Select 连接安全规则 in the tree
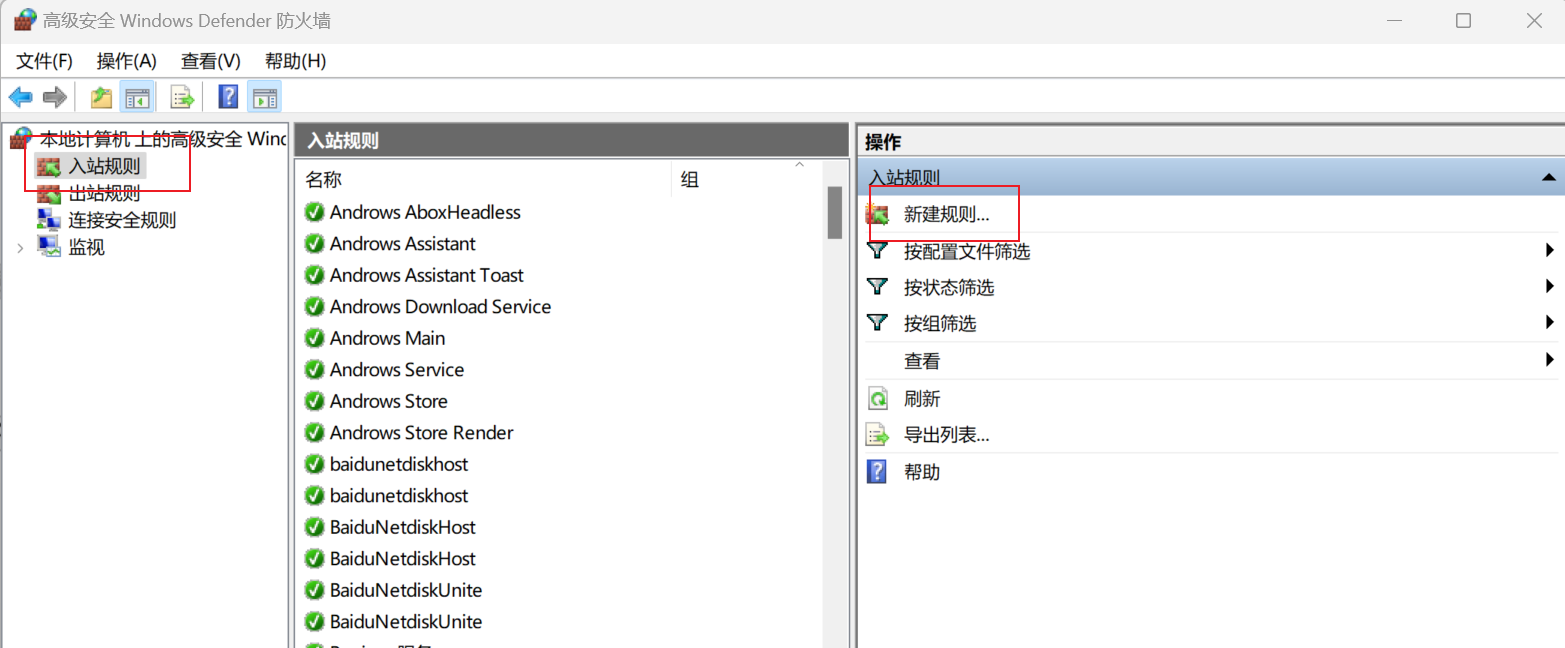The width and height of the screenshot is (1565, 648). pos(122,220)
